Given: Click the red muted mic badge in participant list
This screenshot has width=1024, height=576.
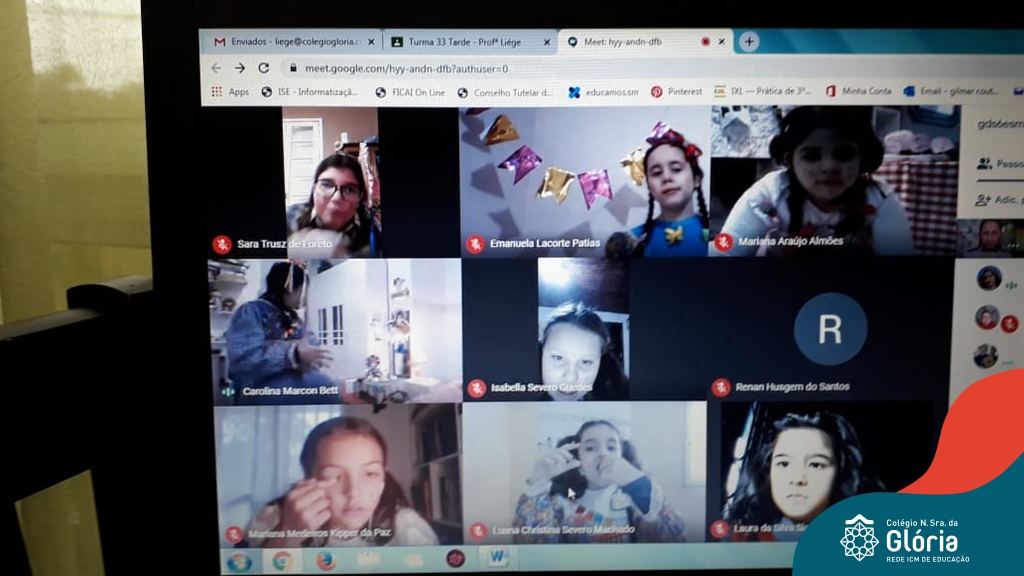Looking at the screenshot, I should pyautogui.click(x=1010, y=323).
